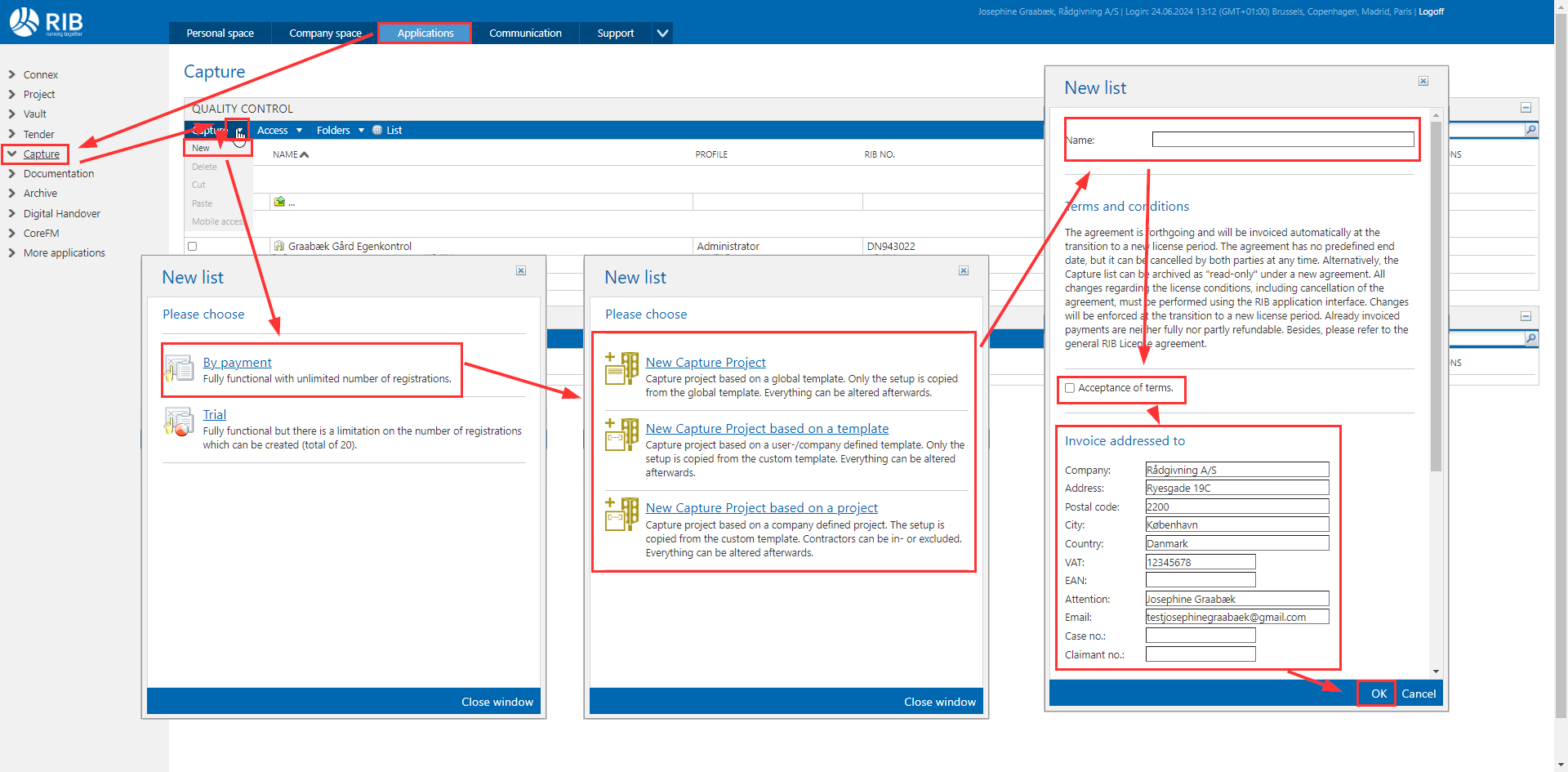Screen dimensions: 1568x772
Task: Click the globe List icon in toolbar
Action: tap(377, 130)
